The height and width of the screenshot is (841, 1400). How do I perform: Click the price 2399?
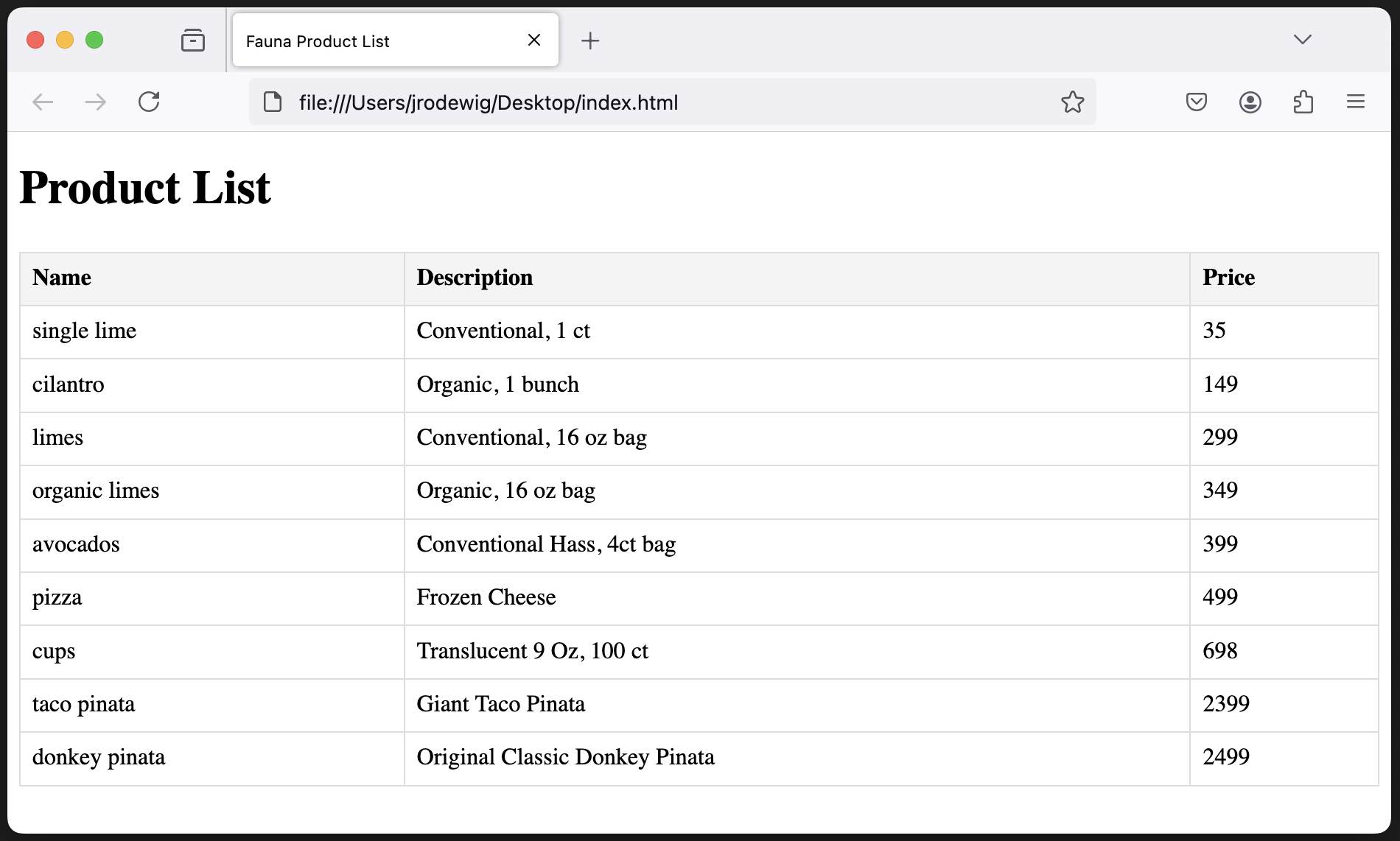[1225, 704]
